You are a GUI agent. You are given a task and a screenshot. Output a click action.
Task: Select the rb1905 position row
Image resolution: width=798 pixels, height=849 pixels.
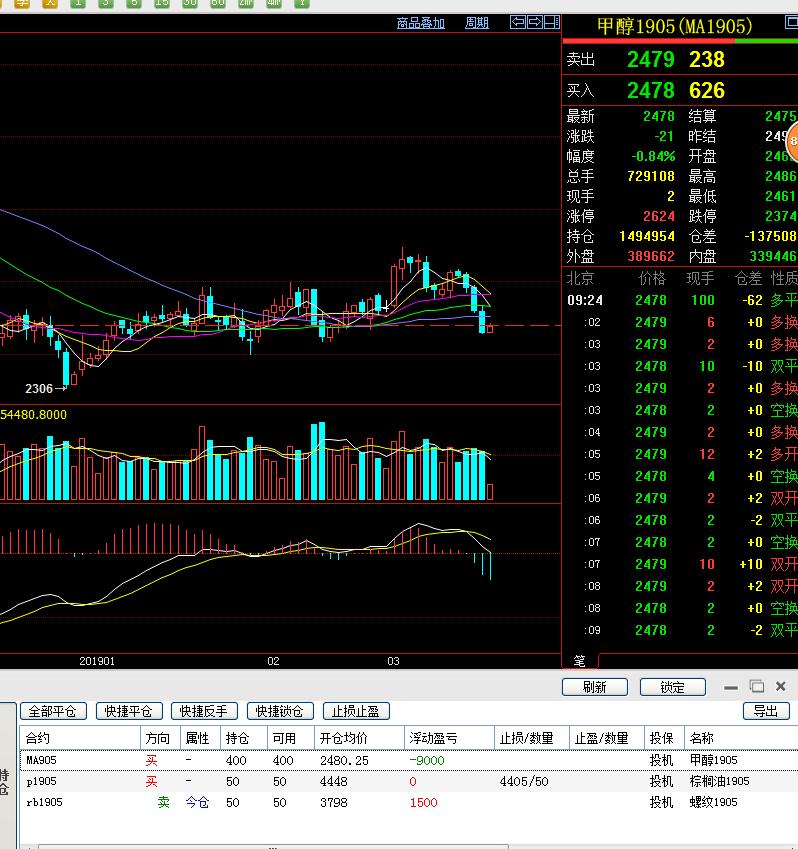[409, 802]
